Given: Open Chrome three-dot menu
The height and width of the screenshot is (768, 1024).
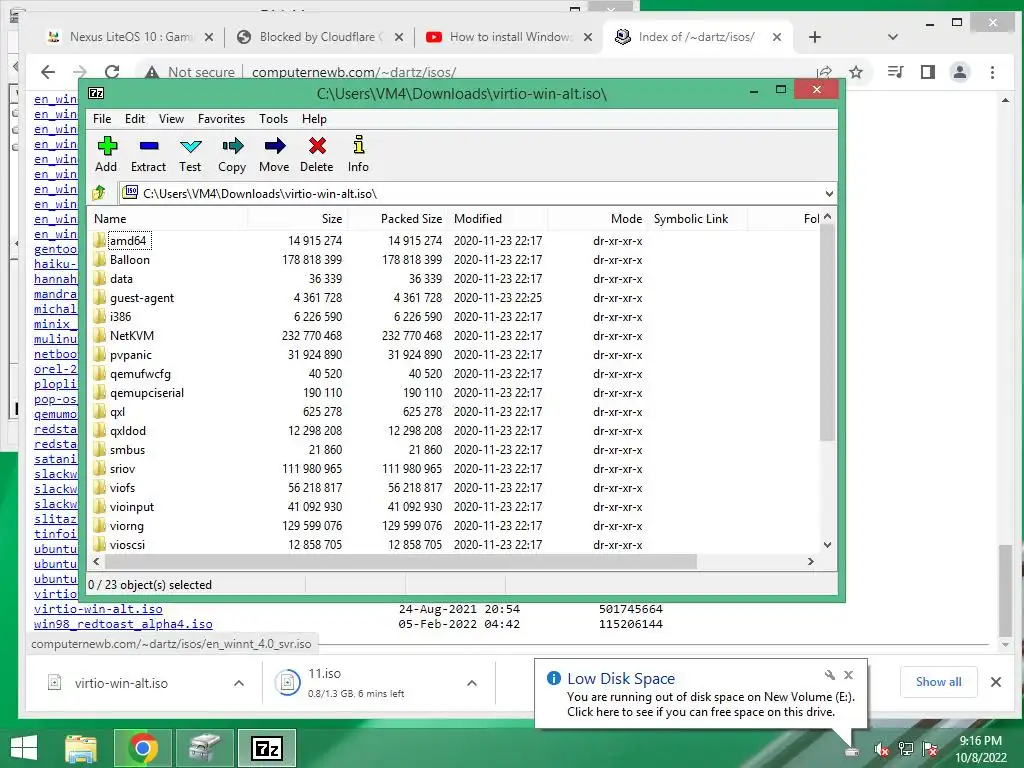Looking at the screenshot, I should [993, 72].
